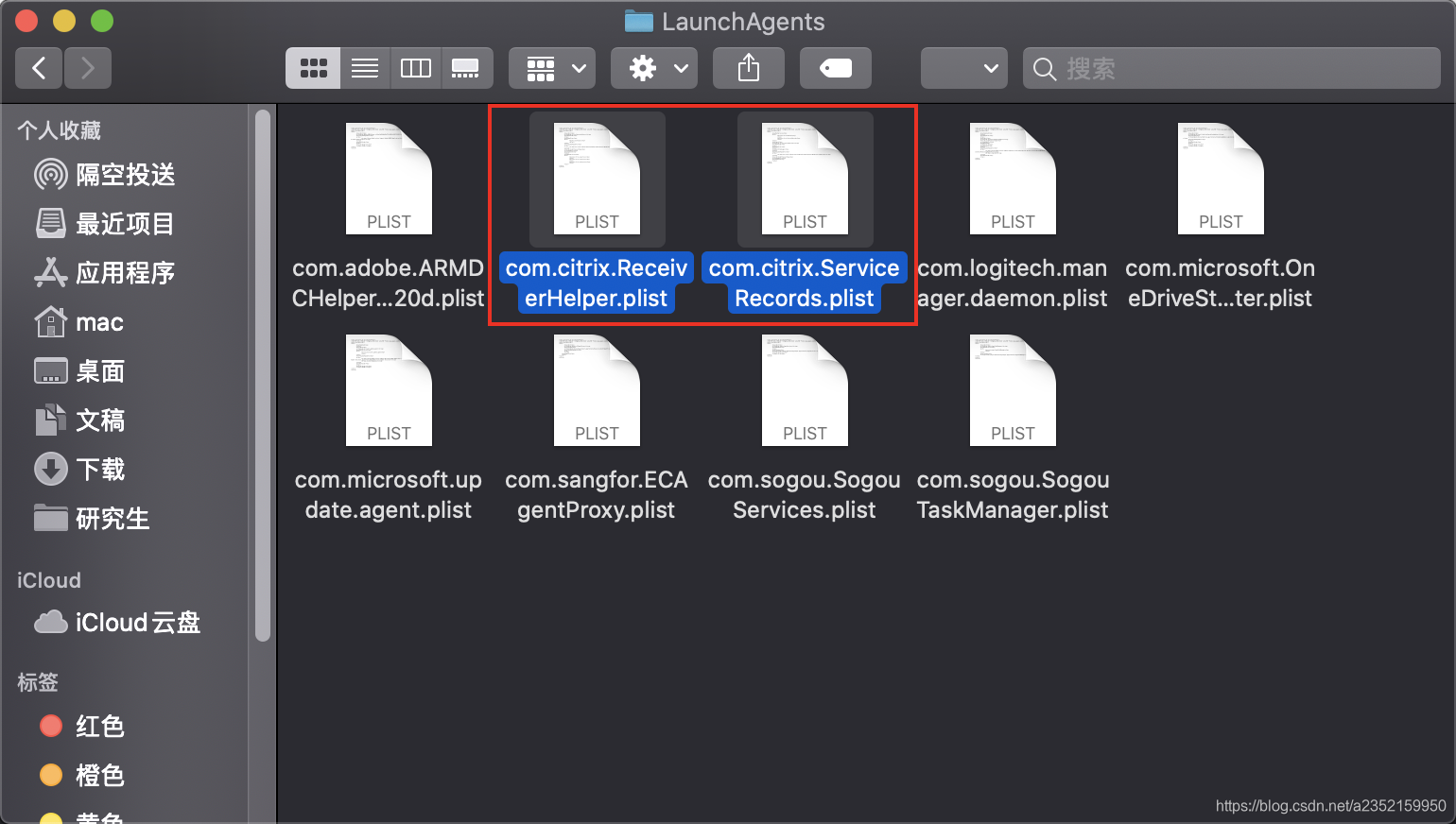Screen dimensions: 1456x824
Task: Switch to list view mode
Action: point(365,68)
